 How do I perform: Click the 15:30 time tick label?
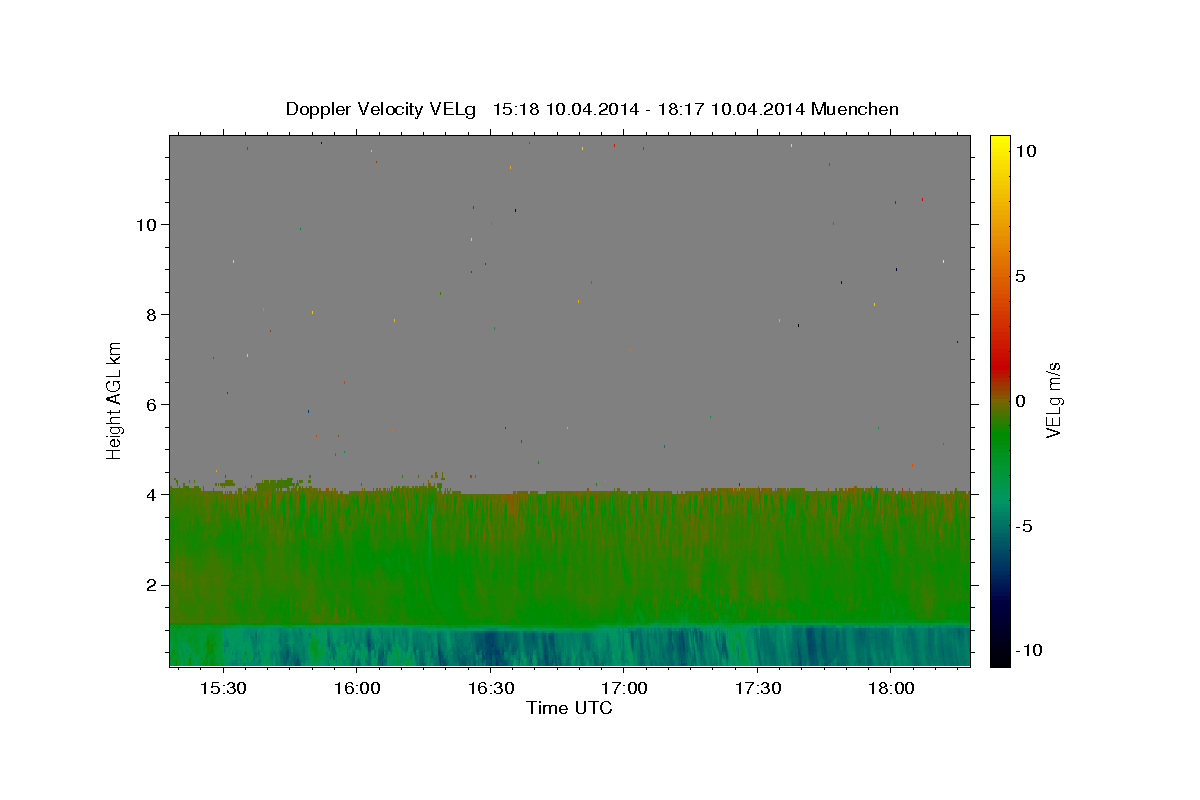coord(223,689)
